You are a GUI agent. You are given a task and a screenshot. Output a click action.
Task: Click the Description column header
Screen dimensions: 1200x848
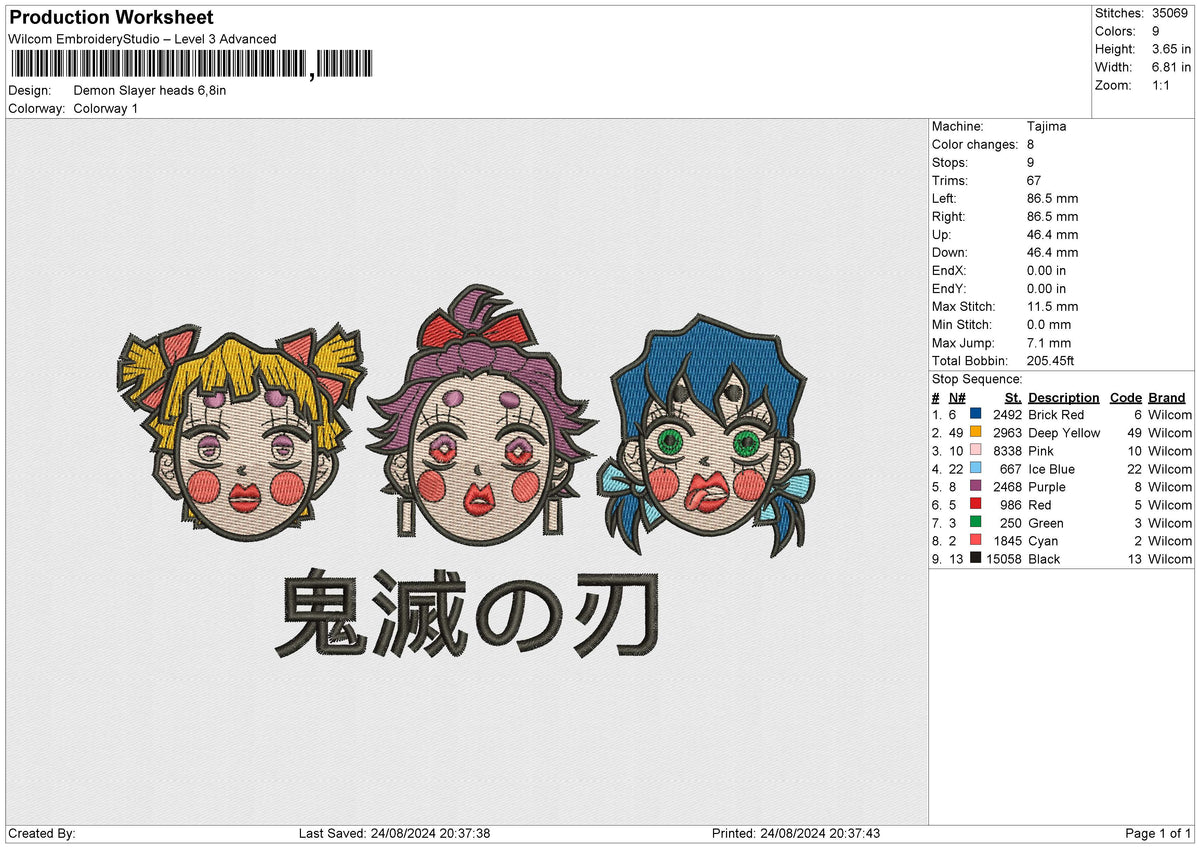(1063, 398)
